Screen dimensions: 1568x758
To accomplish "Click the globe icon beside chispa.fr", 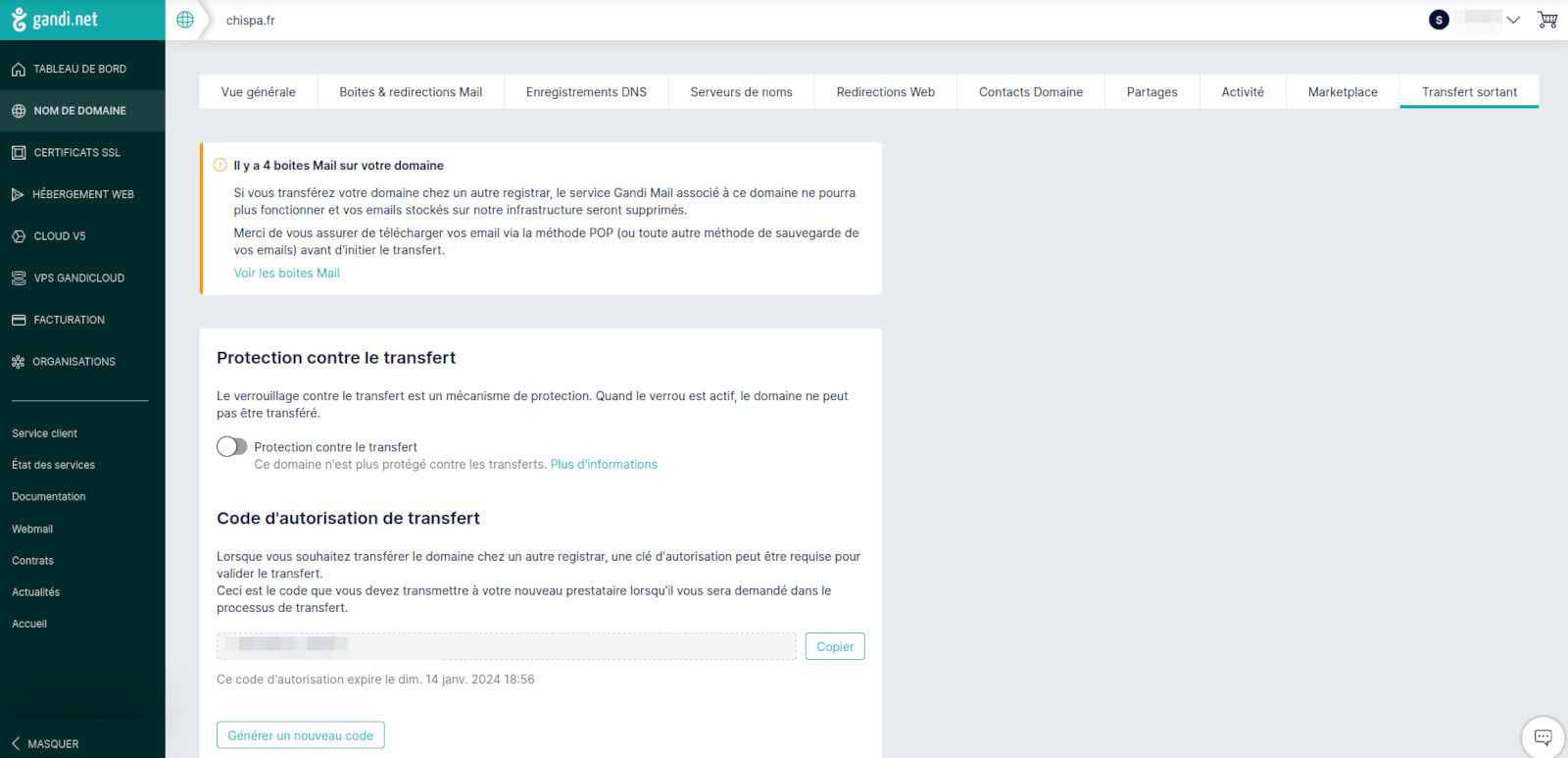I will coord(185,20).
